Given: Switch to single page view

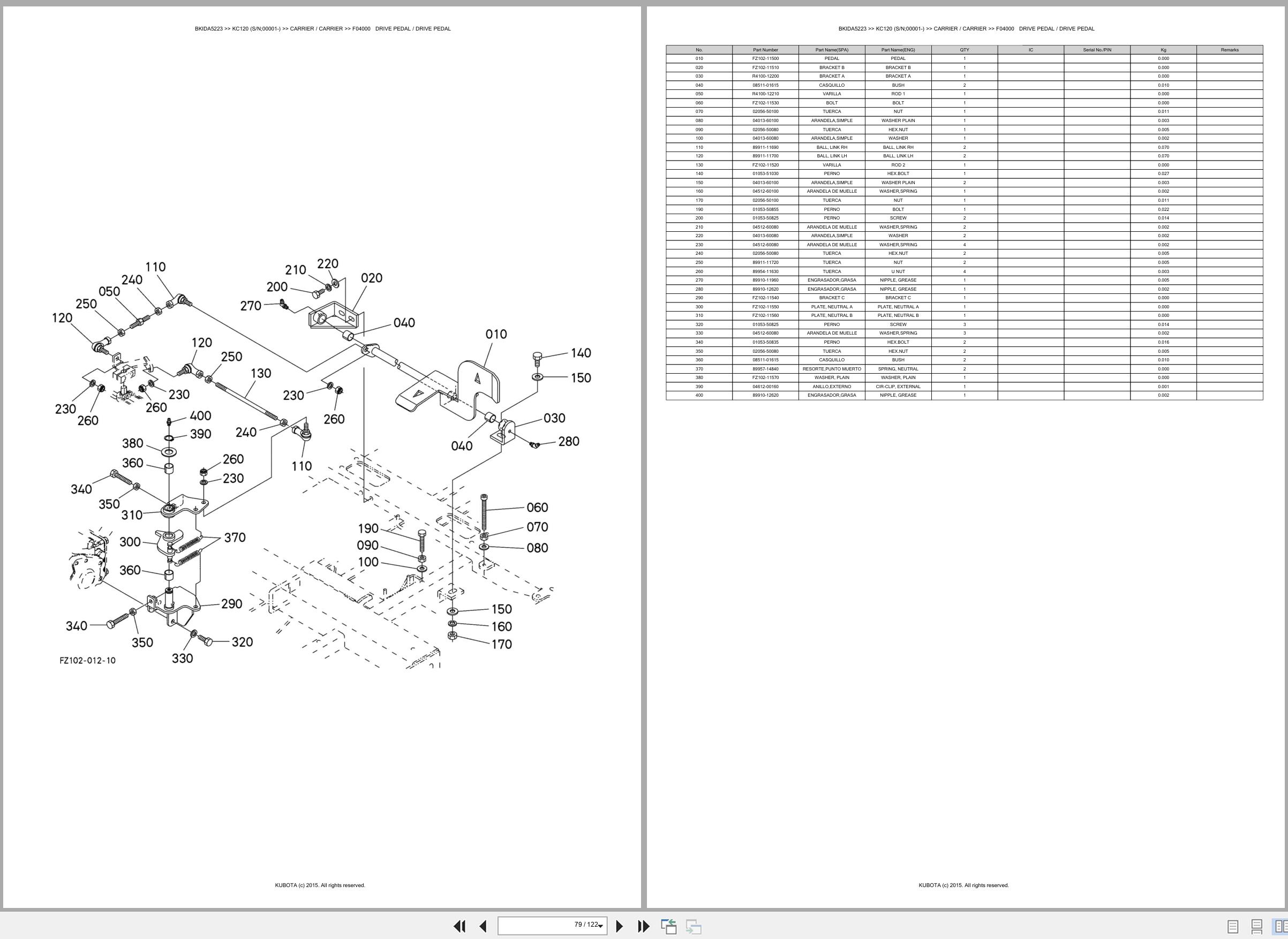Looking at the screenshot, I should (1233, 927).
